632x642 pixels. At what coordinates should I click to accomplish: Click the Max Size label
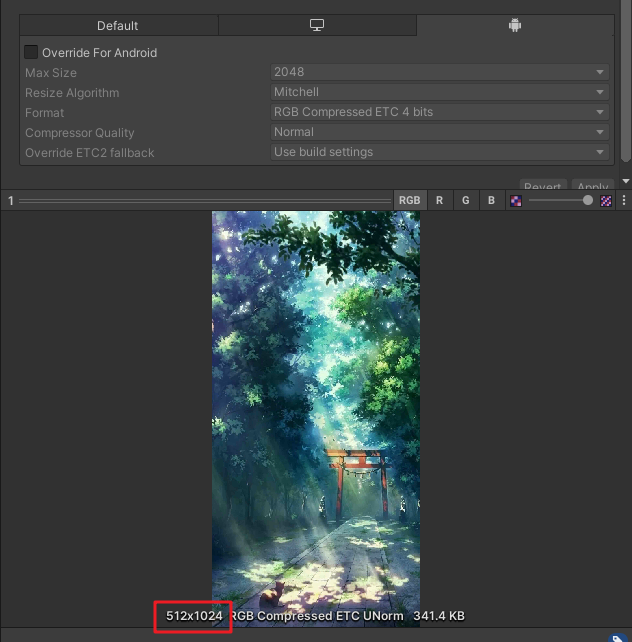point(51,73)
